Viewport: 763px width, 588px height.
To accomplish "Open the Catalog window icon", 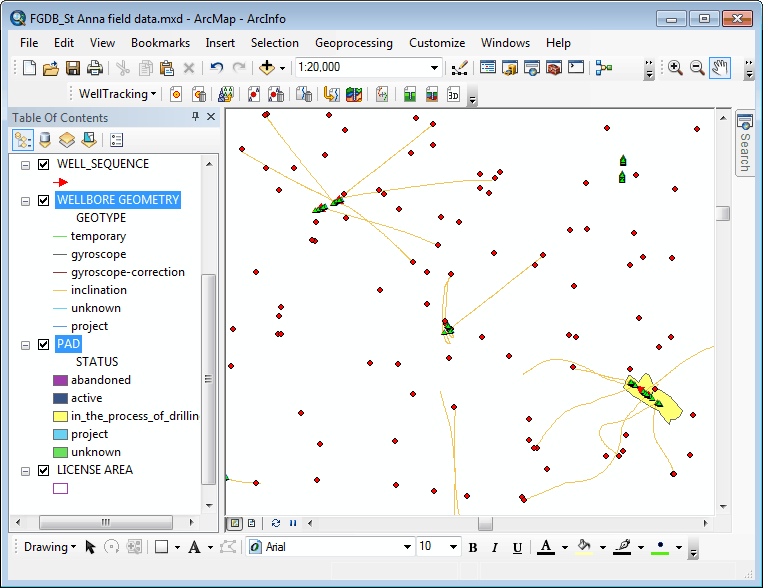I will (x=509, y=68).
